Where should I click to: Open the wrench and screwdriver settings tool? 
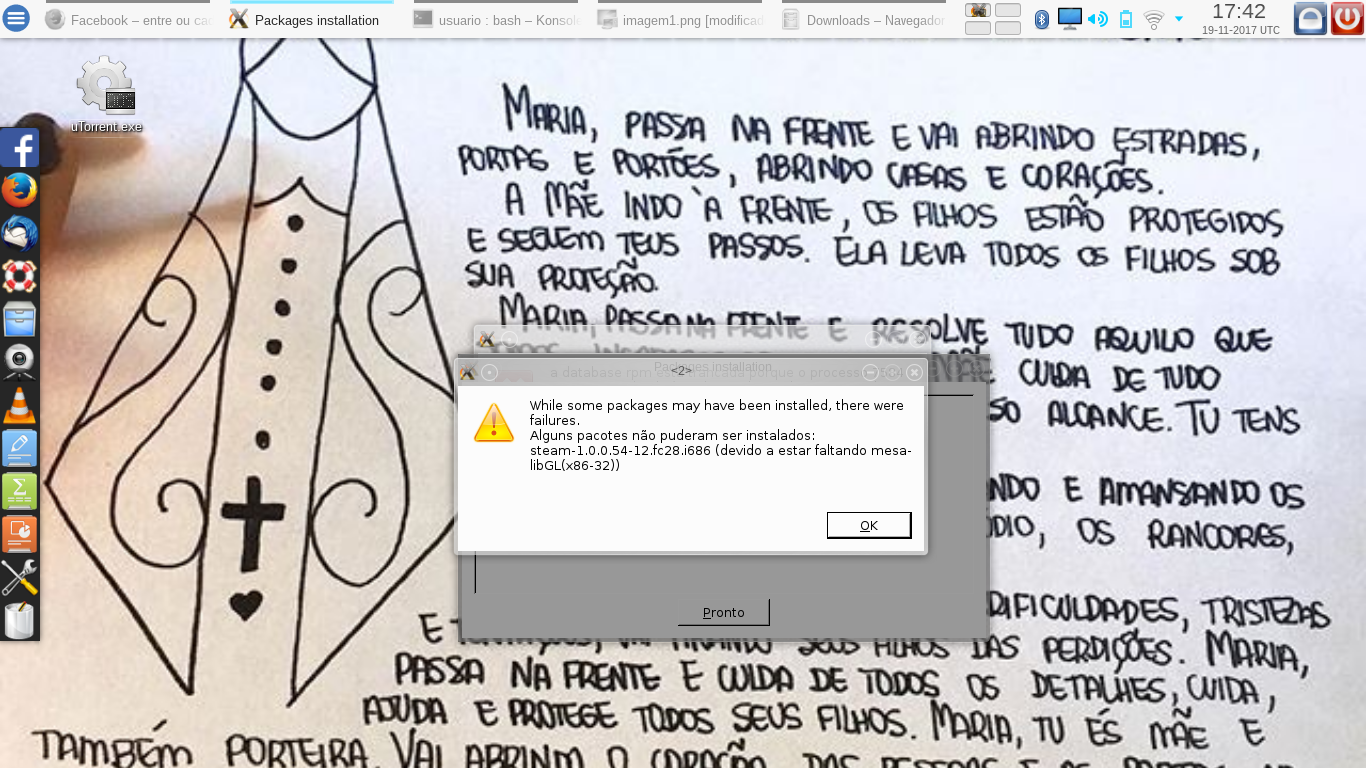click(x=19, y=577)
